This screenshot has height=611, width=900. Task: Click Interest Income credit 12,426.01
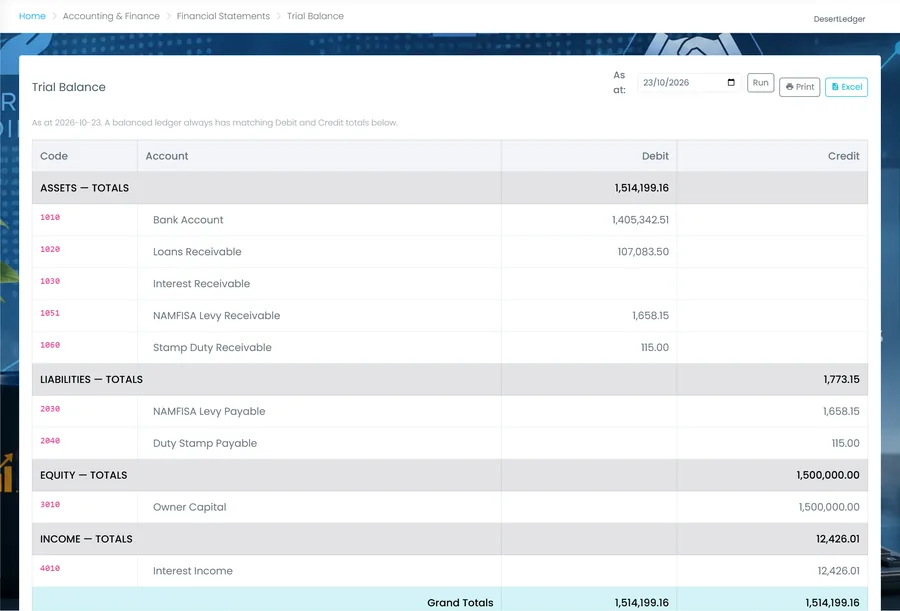(x=839, y=571)
